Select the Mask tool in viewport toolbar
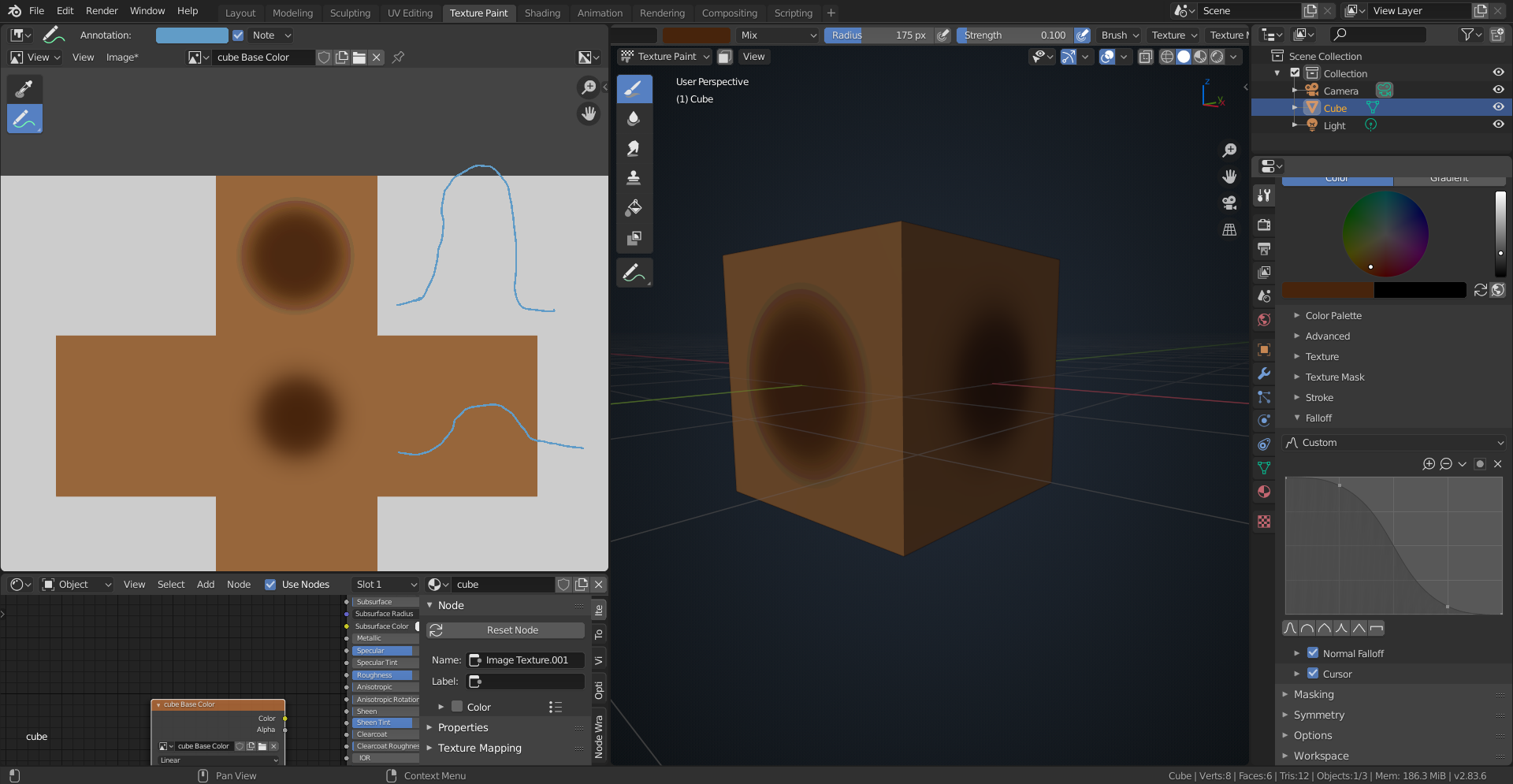Image resolution: width=1513 pixels, height=784 pixels. tap(634, 238)
